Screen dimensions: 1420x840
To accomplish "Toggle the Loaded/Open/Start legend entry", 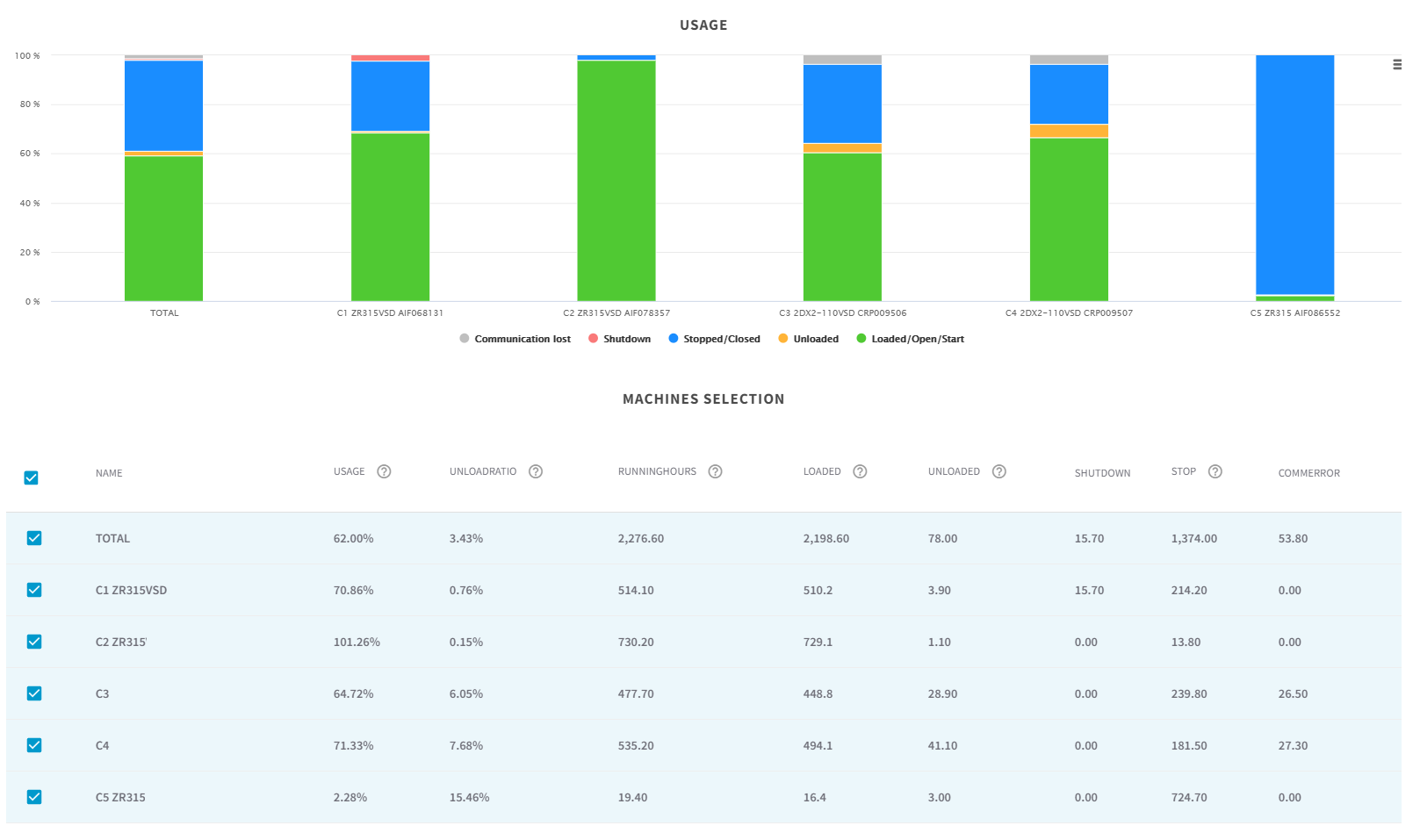I will click(910, 339).
